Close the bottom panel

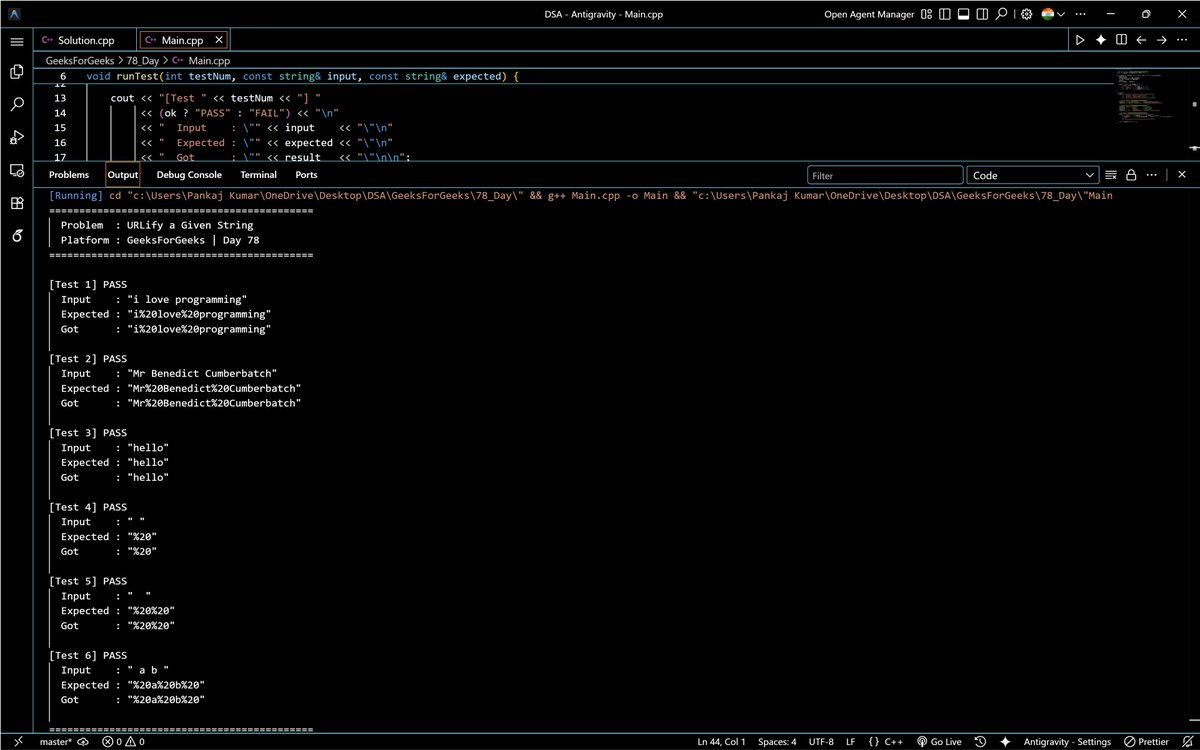[1182, 175]
